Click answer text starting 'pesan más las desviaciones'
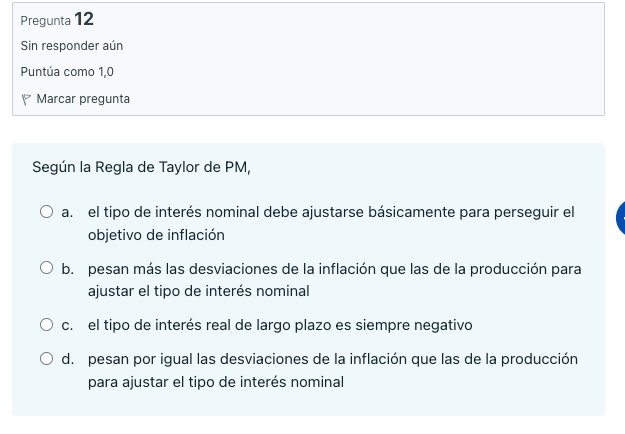 coord(334,280)
